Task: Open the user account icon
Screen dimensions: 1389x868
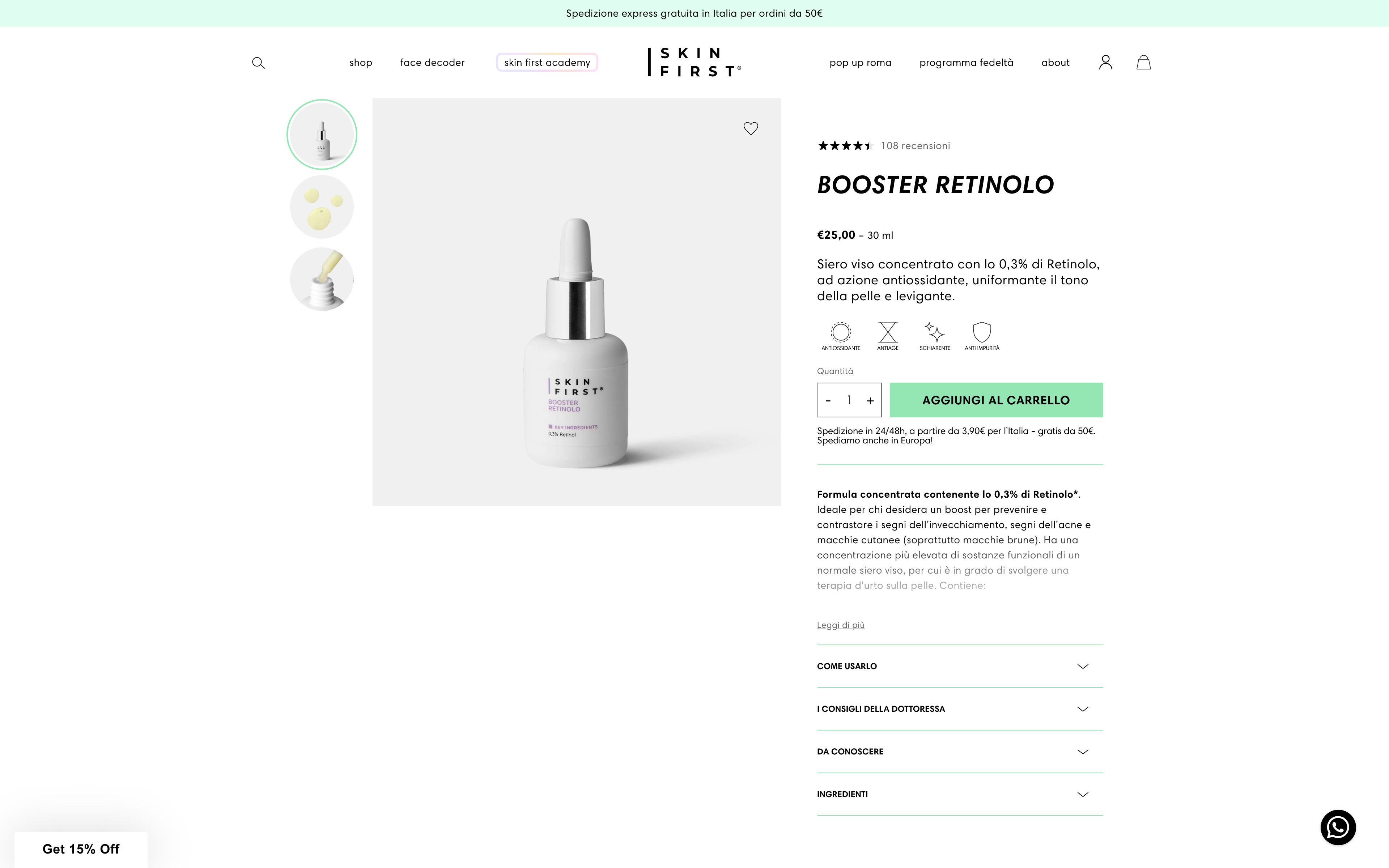Action: click(1105, 62)
